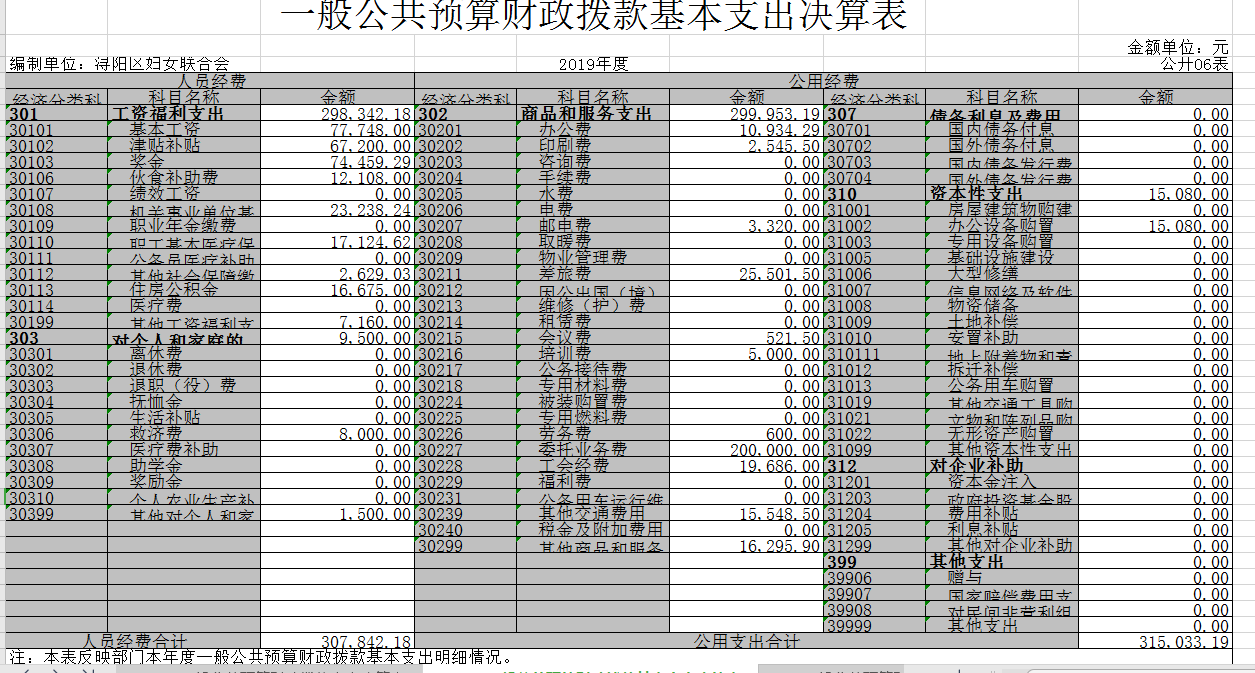
Task: Select the 2019年度 cell
Action: [x=593, y=64]
